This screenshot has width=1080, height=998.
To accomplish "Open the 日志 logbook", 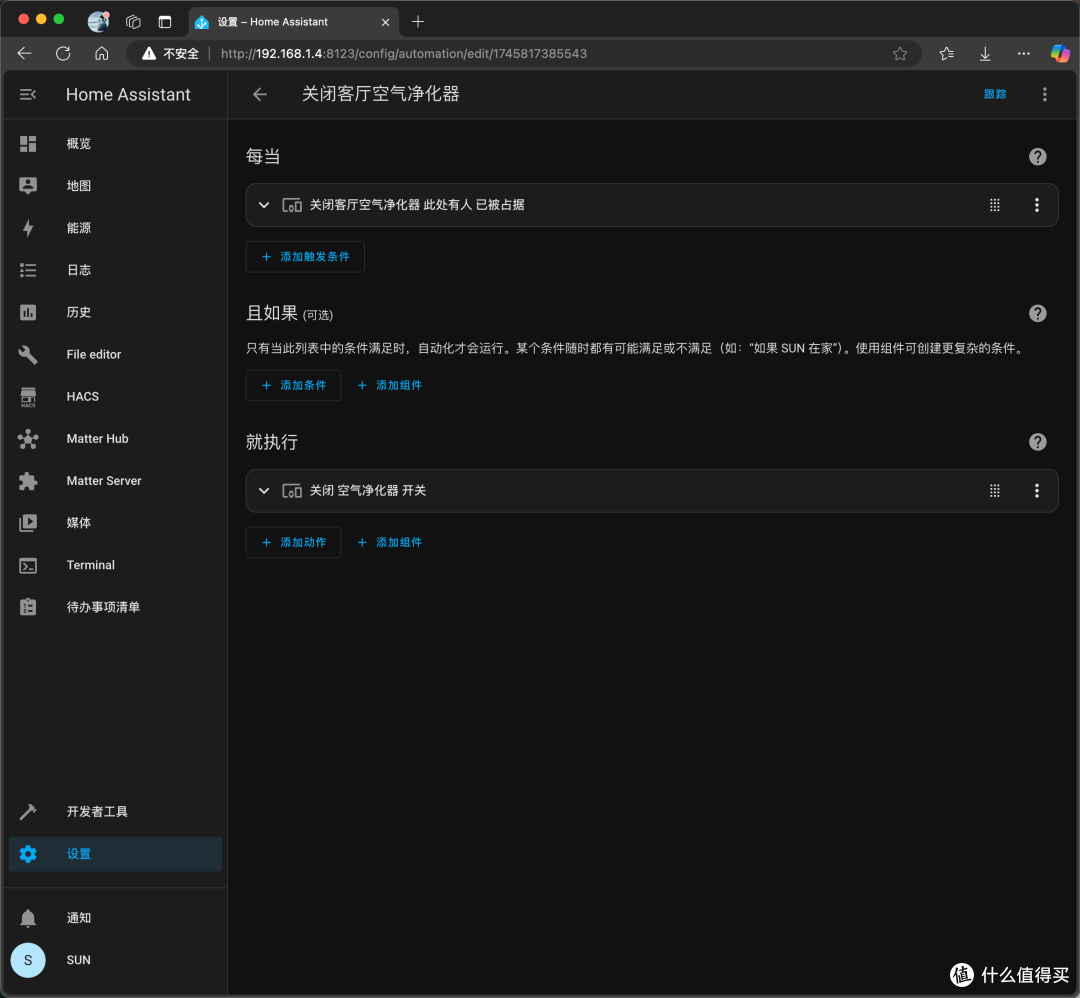I will click(x=115, y=270).
